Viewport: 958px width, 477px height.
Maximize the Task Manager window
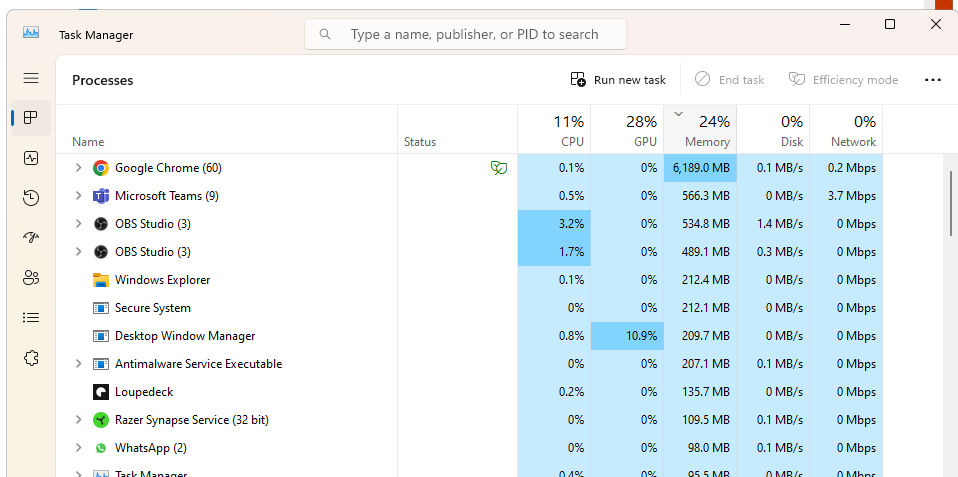(x=890, y=24)
